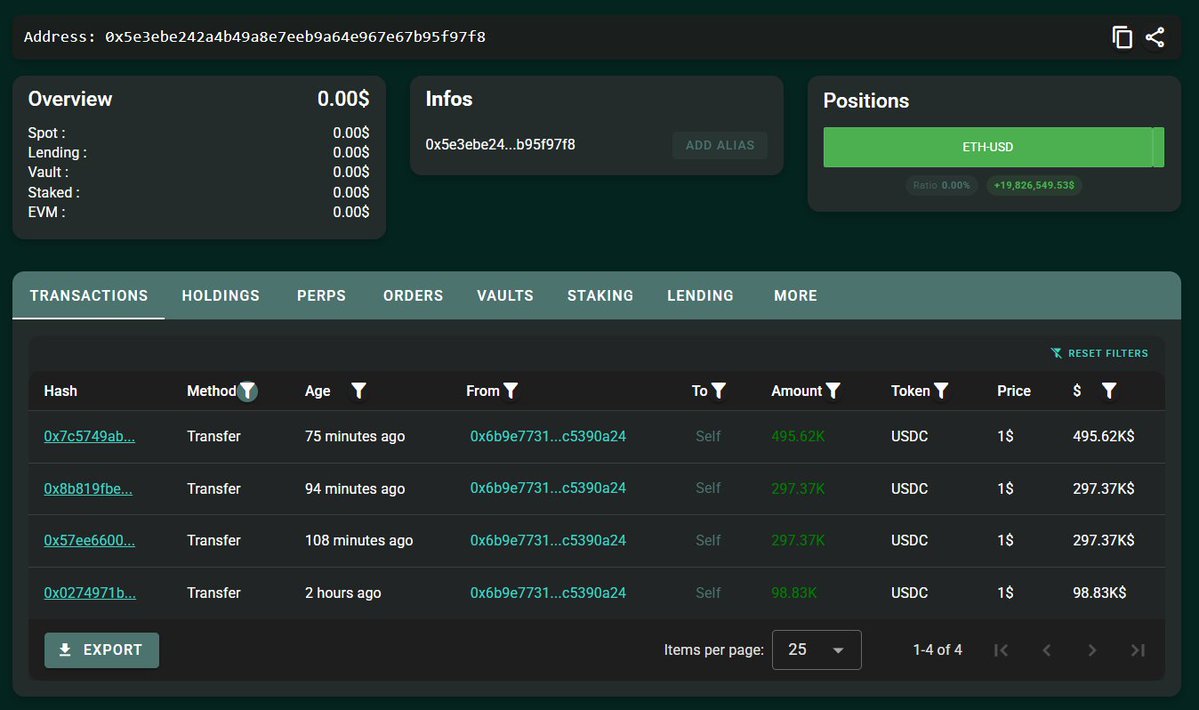Open the Method column filter
Screen dimensions: 1199x710
click(x=247, y=391)
